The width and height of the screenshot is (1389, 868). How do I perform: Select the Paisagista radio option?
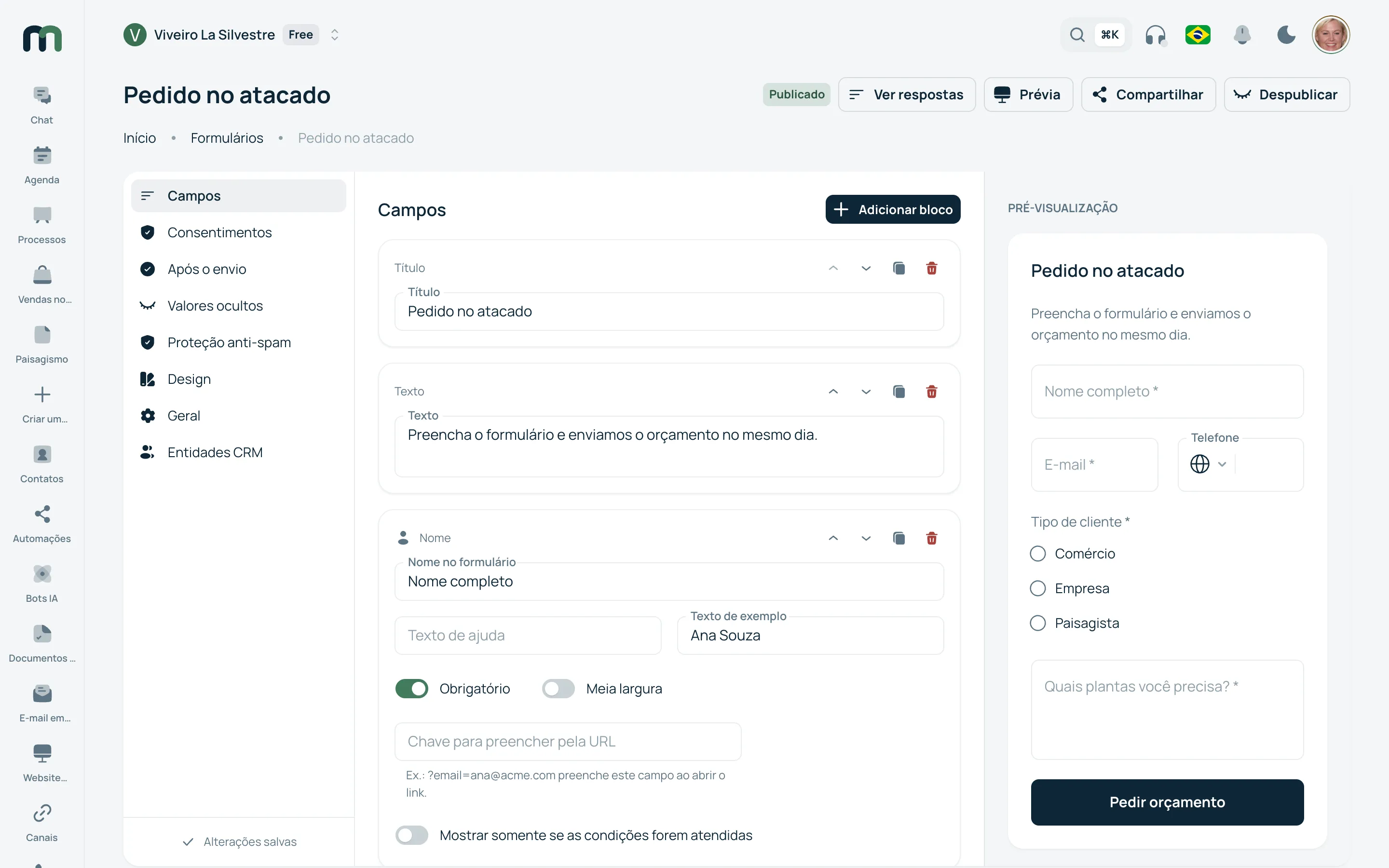(x=1038, y=623)
